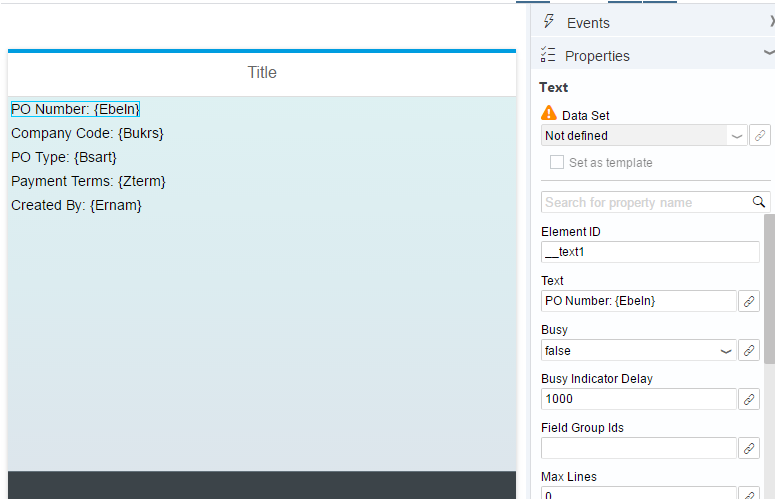
Task: Expand the Events section
Action: pyautogui.click(x=772, y=21)
